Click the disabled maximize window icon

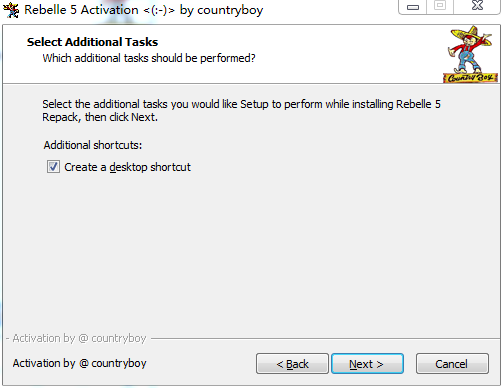(x=440, y=6)
